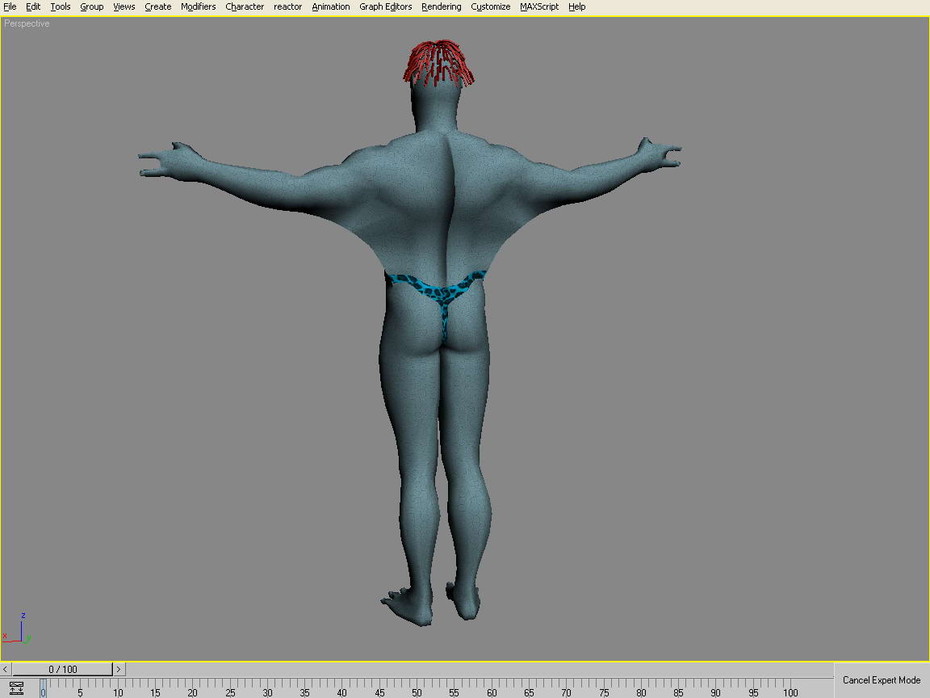Viewport: 930px width, 698px height.
Task: Click the XYZ axis tripod in the viewport corner
Action: (x=17, y=630)
